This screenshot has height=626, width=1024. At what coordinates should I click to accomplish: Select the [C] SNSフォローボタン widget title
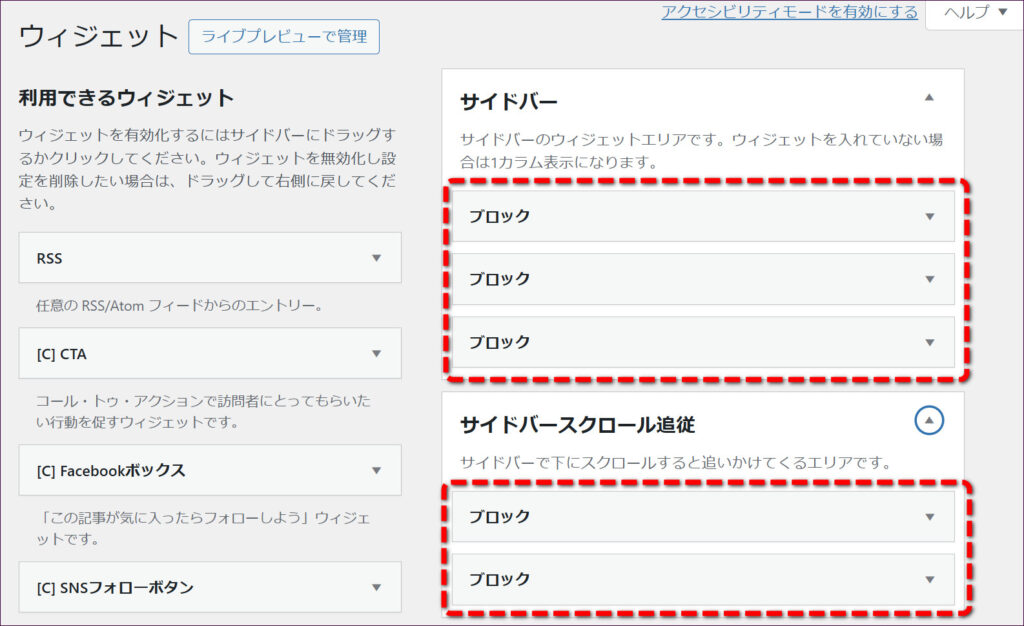[x=115, y=587]
